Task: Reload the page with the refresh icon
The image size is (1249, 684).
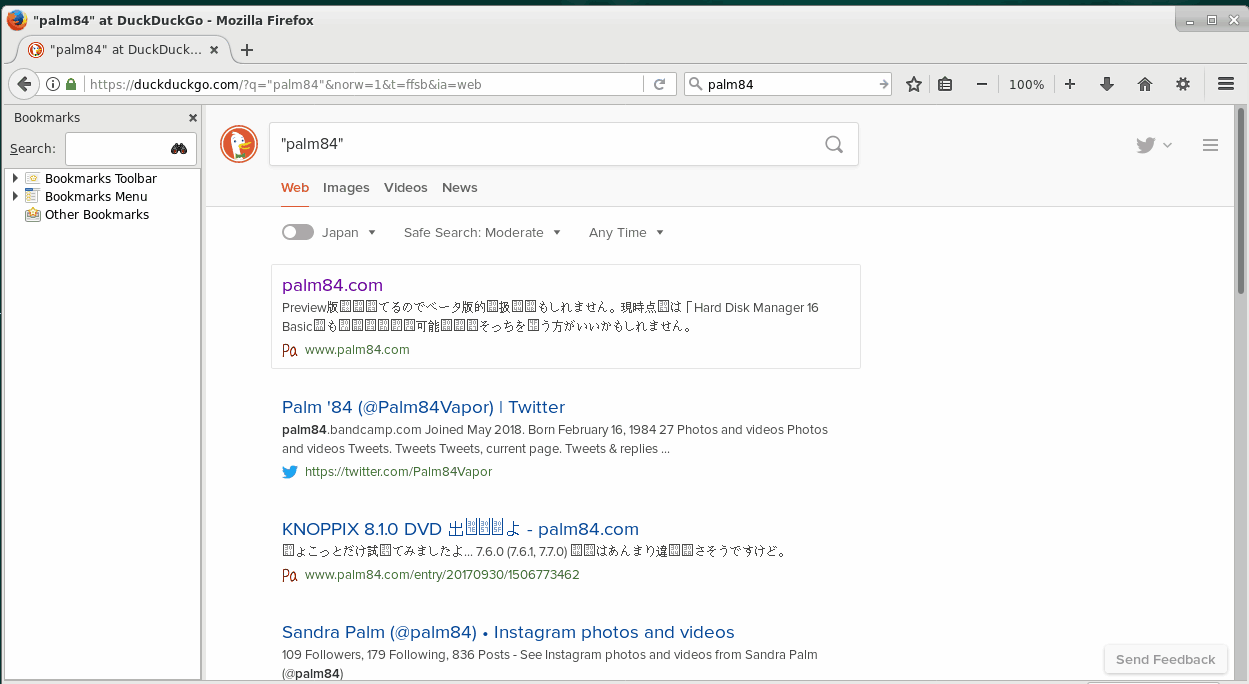Action: (x=659, y=85)
